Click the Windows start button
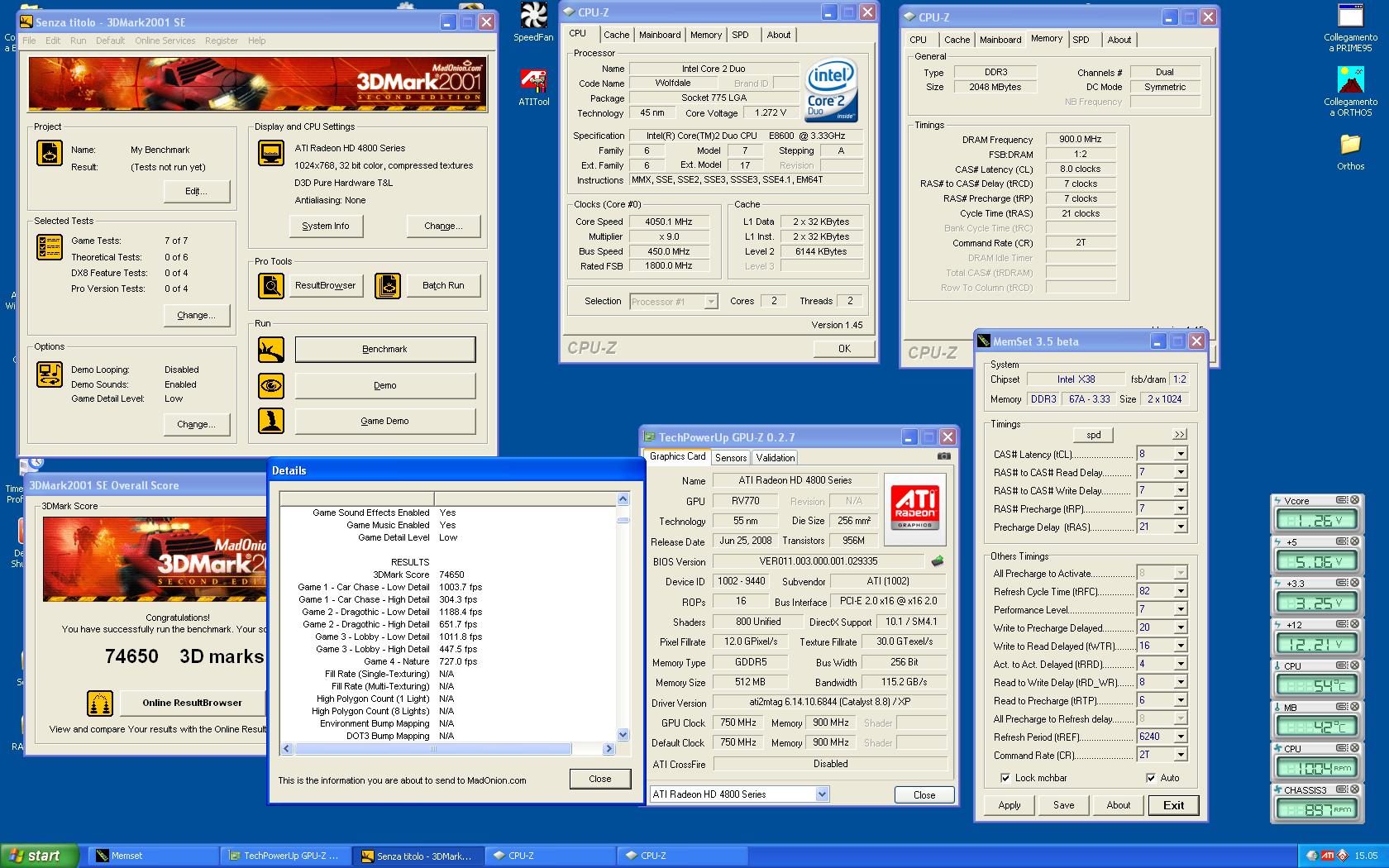1389x868 pixels. (40, 856)
